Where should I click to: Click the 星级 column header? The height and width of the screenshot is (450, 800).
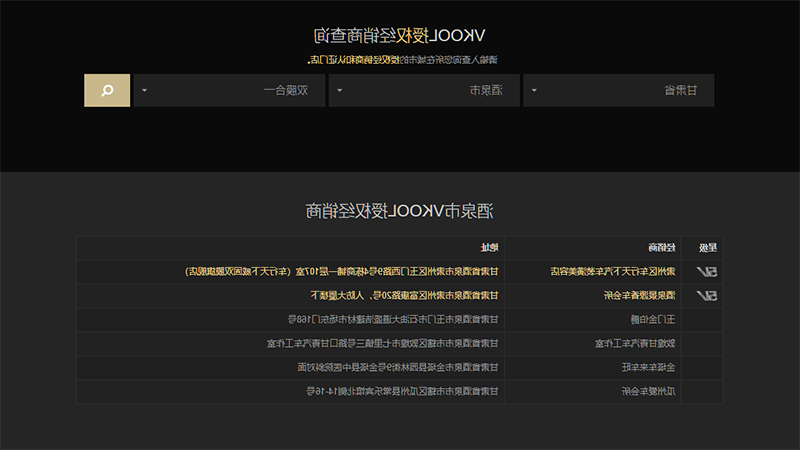point(708,248)
